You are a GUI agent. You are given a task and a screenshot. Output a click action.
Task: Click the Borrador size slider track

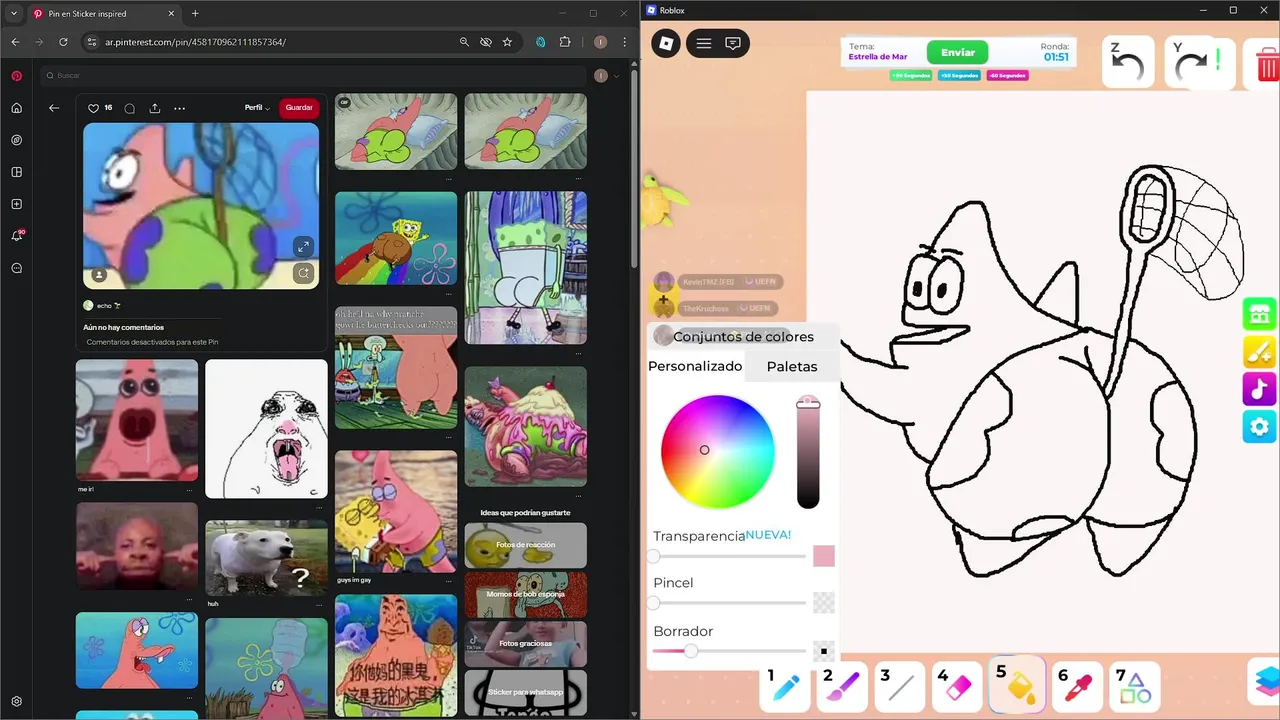pos(729,651)
